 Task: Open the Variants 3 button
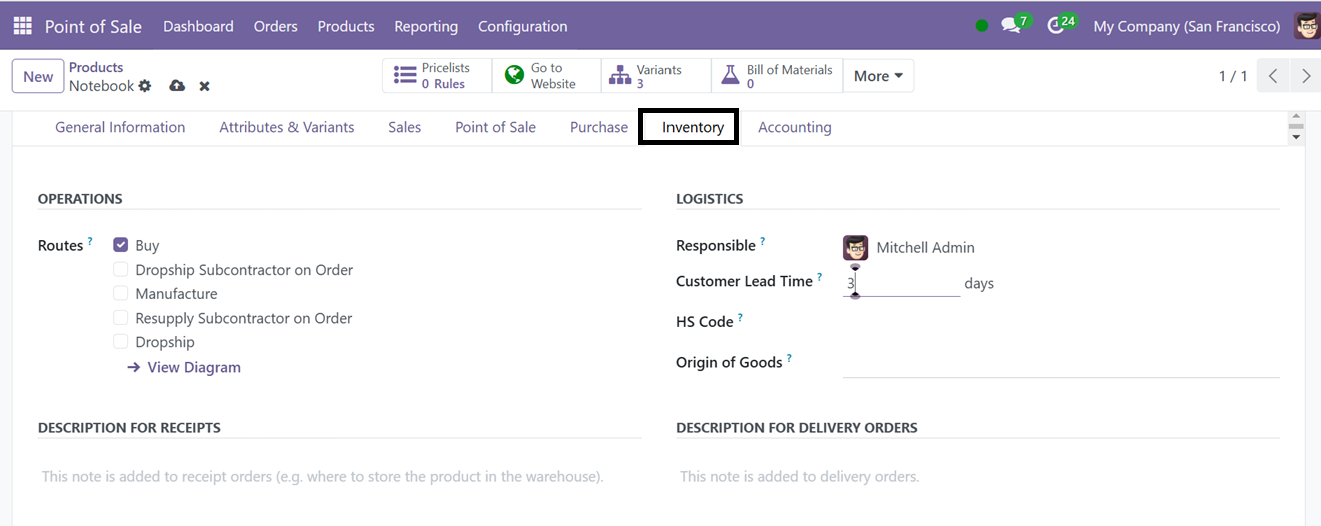click(656, 76)
